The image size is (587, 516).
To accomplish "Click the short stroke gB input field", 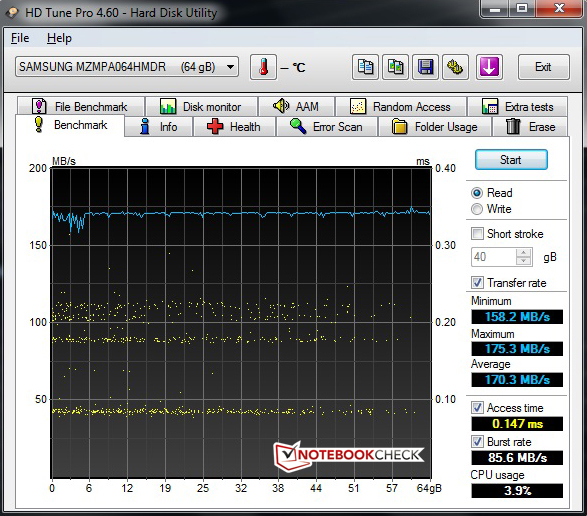I will click(494, 257).
